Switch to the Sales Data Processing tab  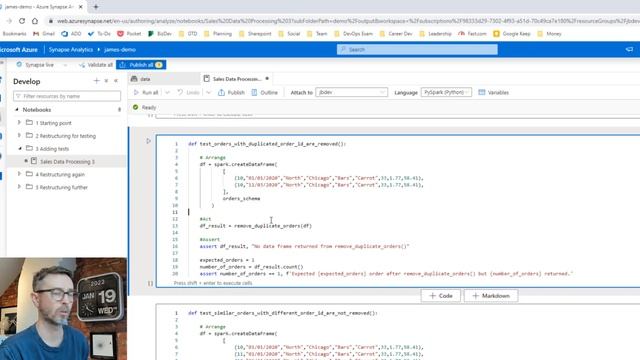coord(237,79)
